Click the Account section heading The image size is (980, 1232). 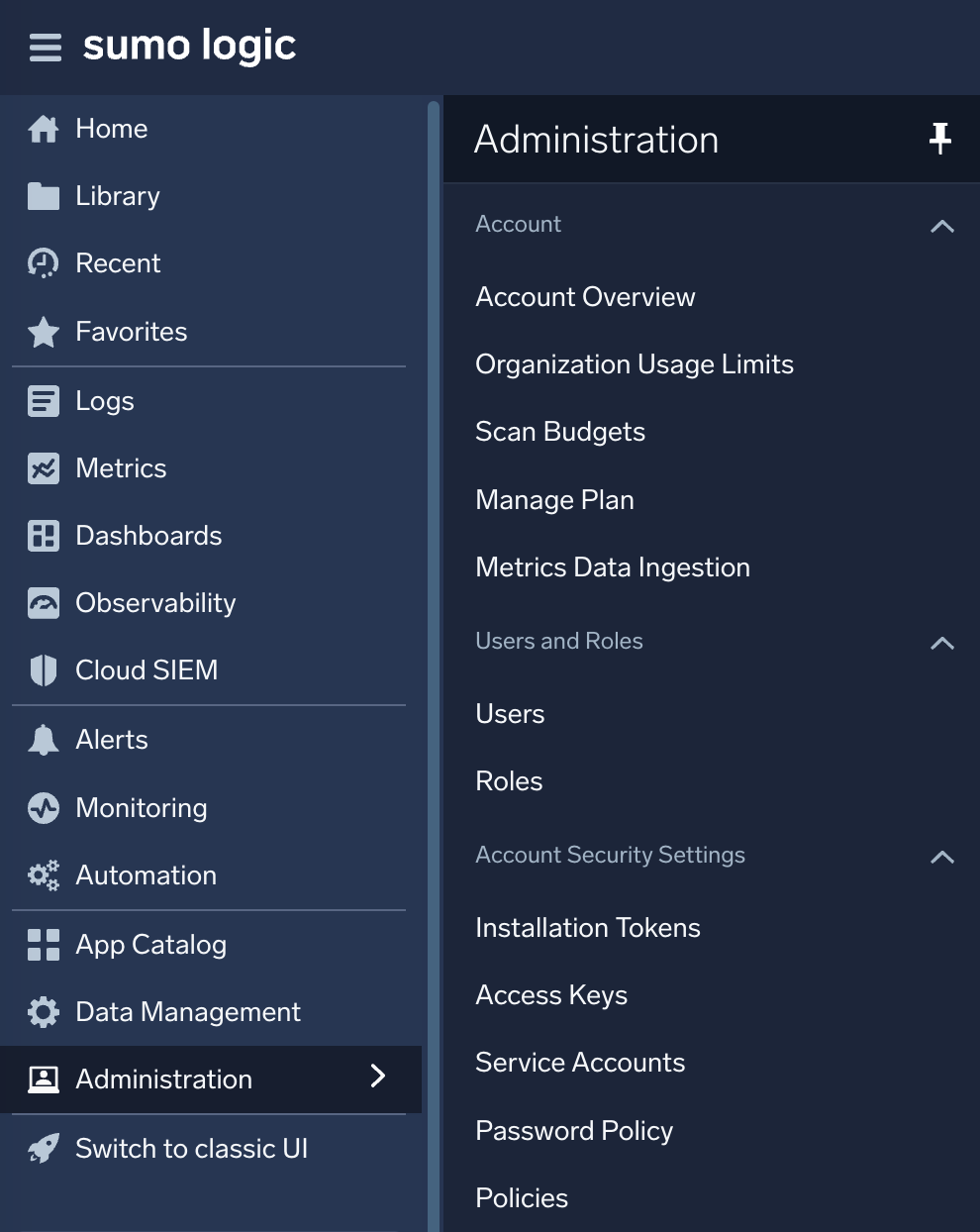(x=518, y=224)
